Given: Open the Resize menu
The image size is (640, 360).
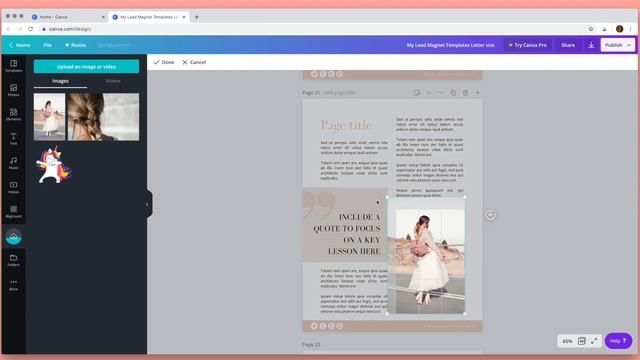Looking at the screenshot, I should coord(76,45).
